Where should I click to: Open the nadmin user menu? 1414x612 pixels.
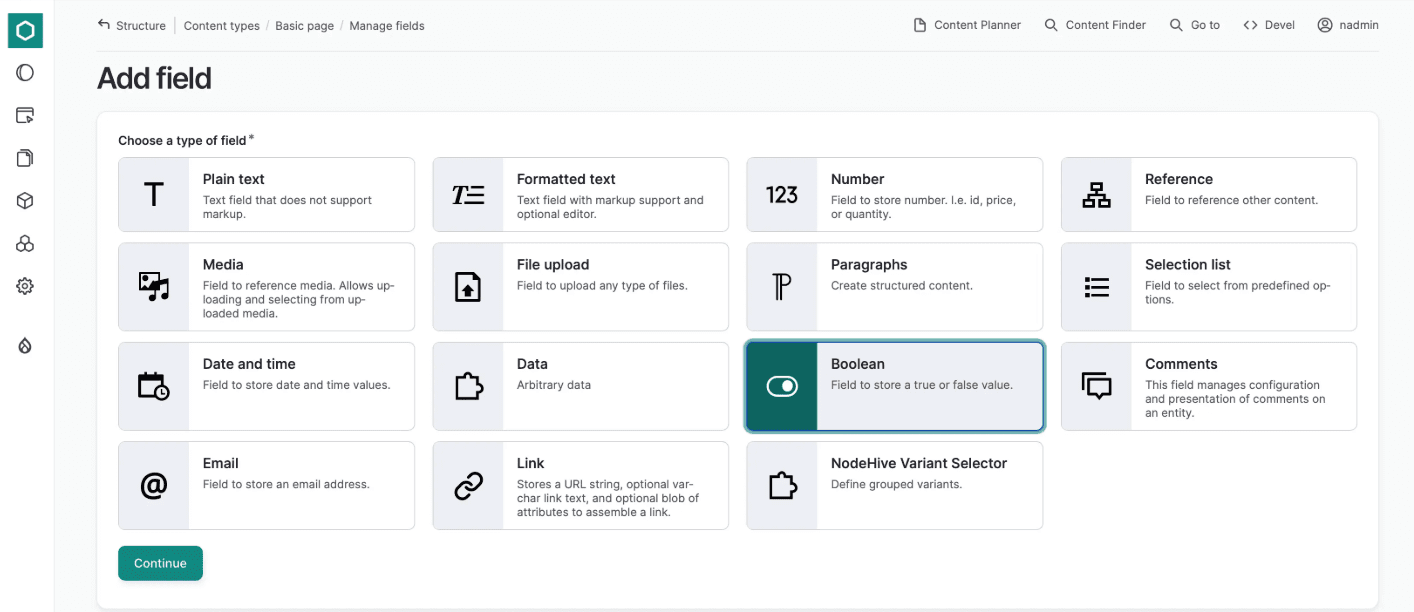[1348, 25]
